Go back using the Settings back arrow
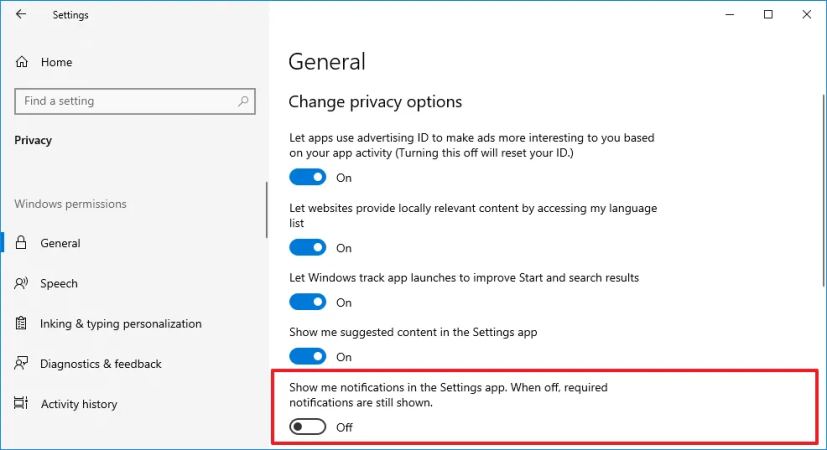The image size is (827, 450). pyautogui.click(x=21, y=14)
